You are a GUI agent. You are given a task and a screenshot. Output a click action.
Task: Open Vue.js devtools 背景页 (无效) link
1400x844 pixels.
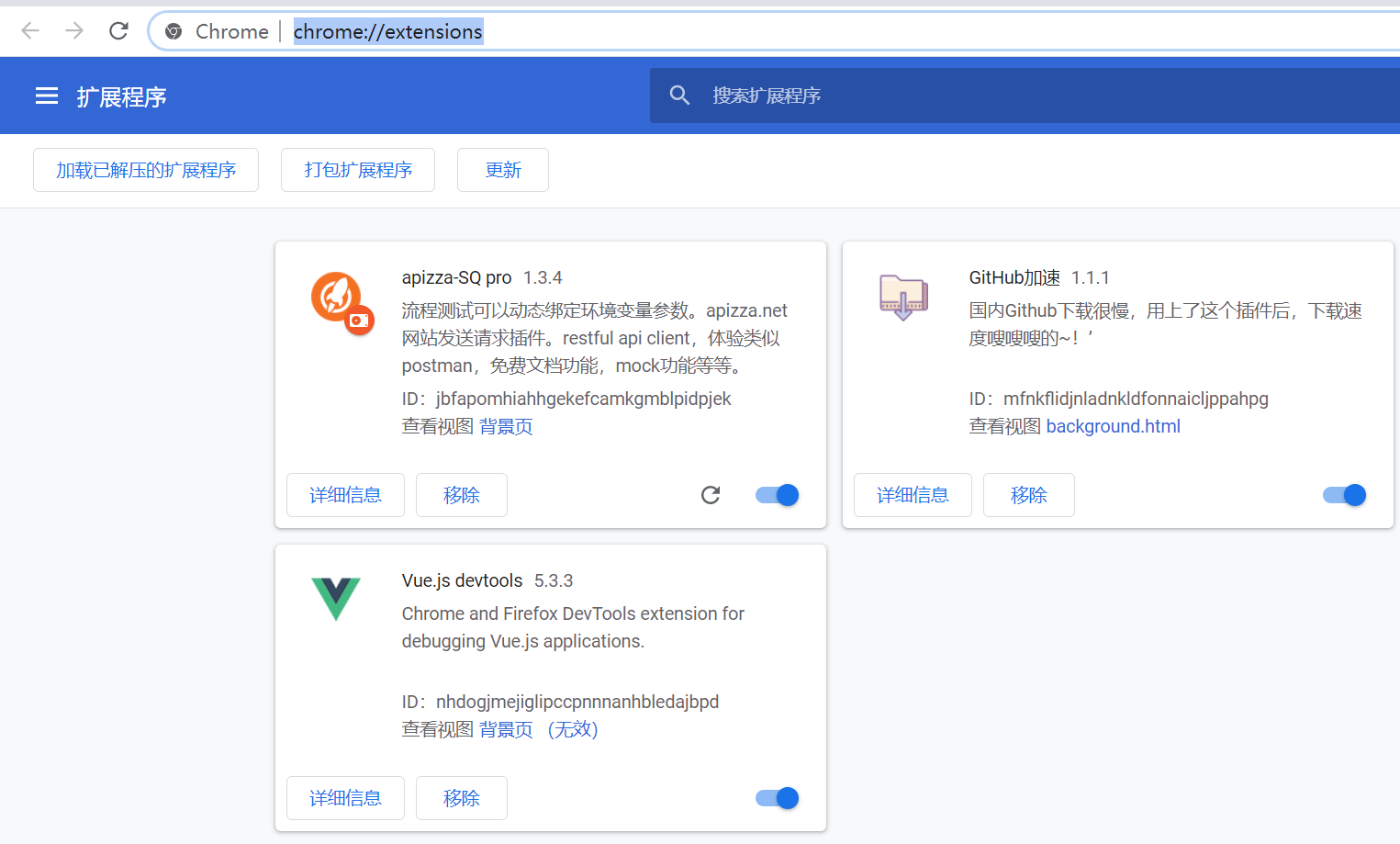tap(538, 729)
